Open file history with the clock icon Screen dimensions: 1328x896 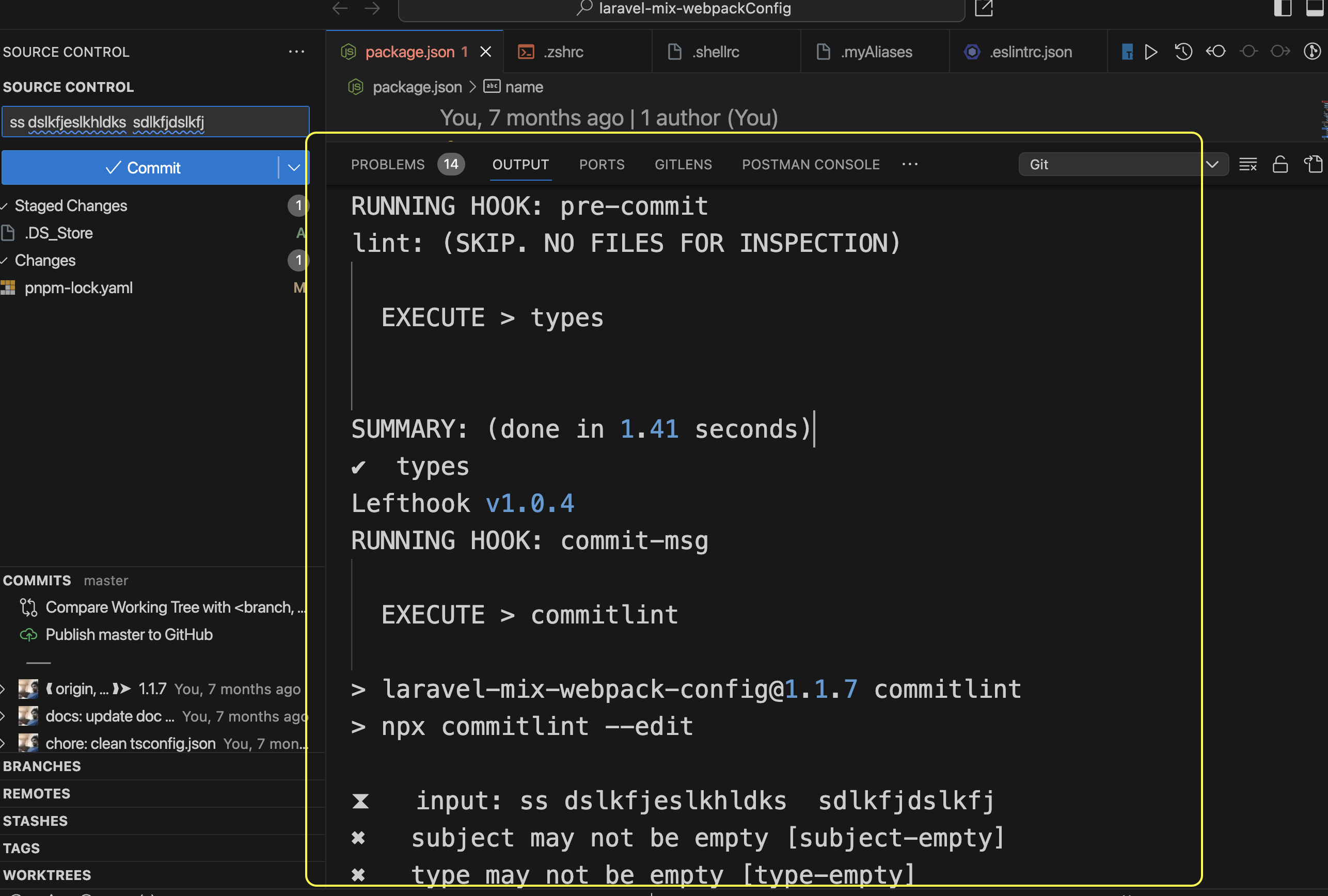click(x=1183, y=52)
